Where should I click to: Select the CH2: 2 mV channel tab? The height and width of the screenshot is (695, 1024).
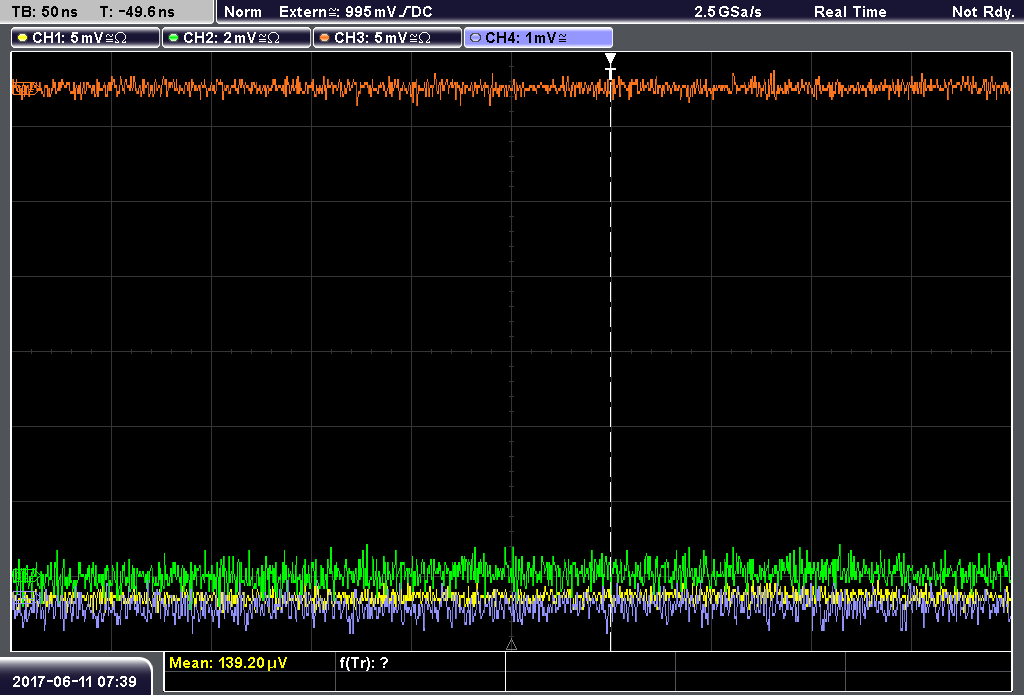[236, 38]
